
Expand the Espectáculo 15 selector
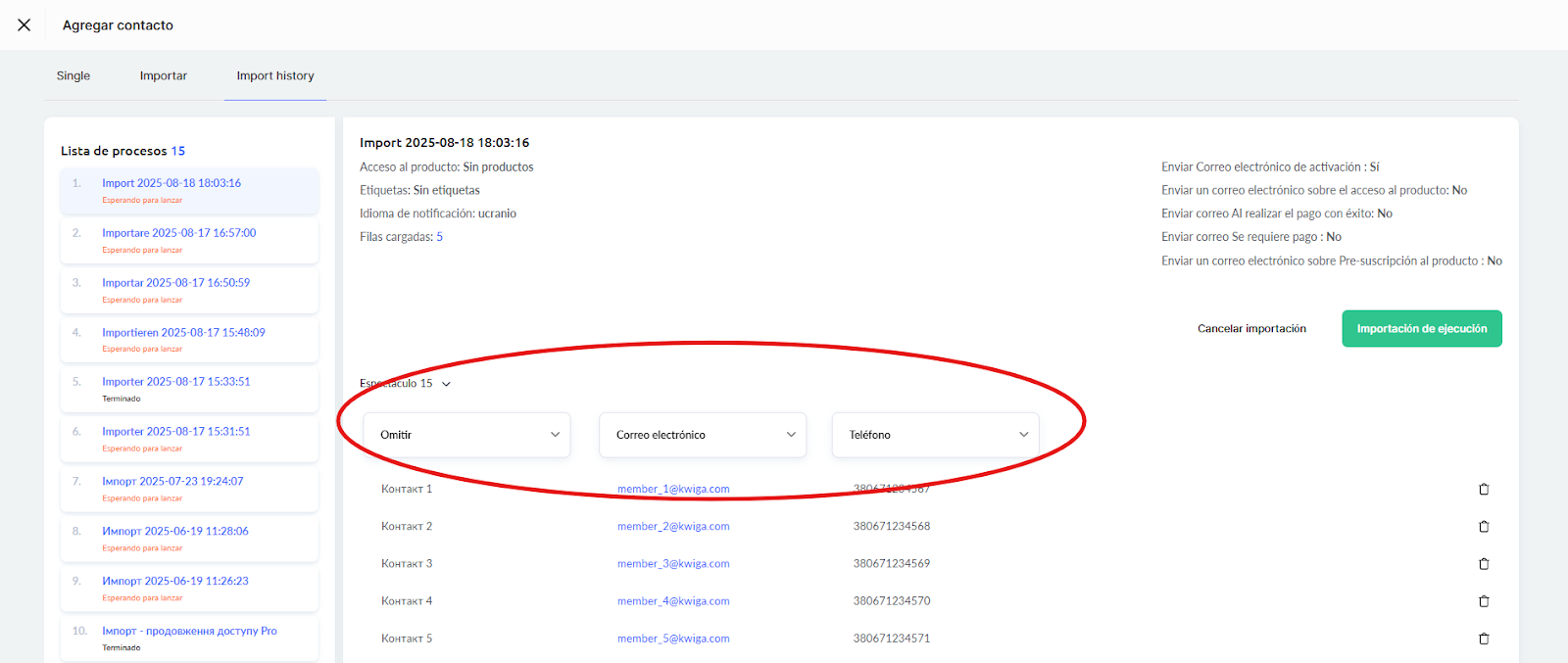click(x=406, y=384)
